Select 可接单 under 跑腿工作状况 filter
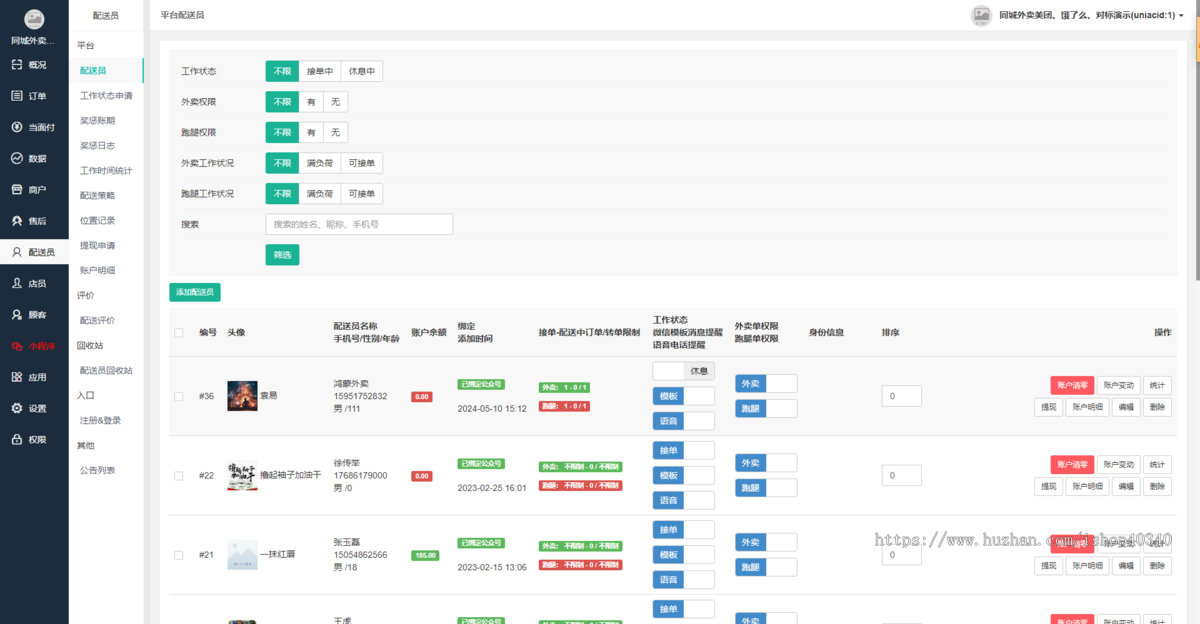The image size is (1200, 624). 361,194
